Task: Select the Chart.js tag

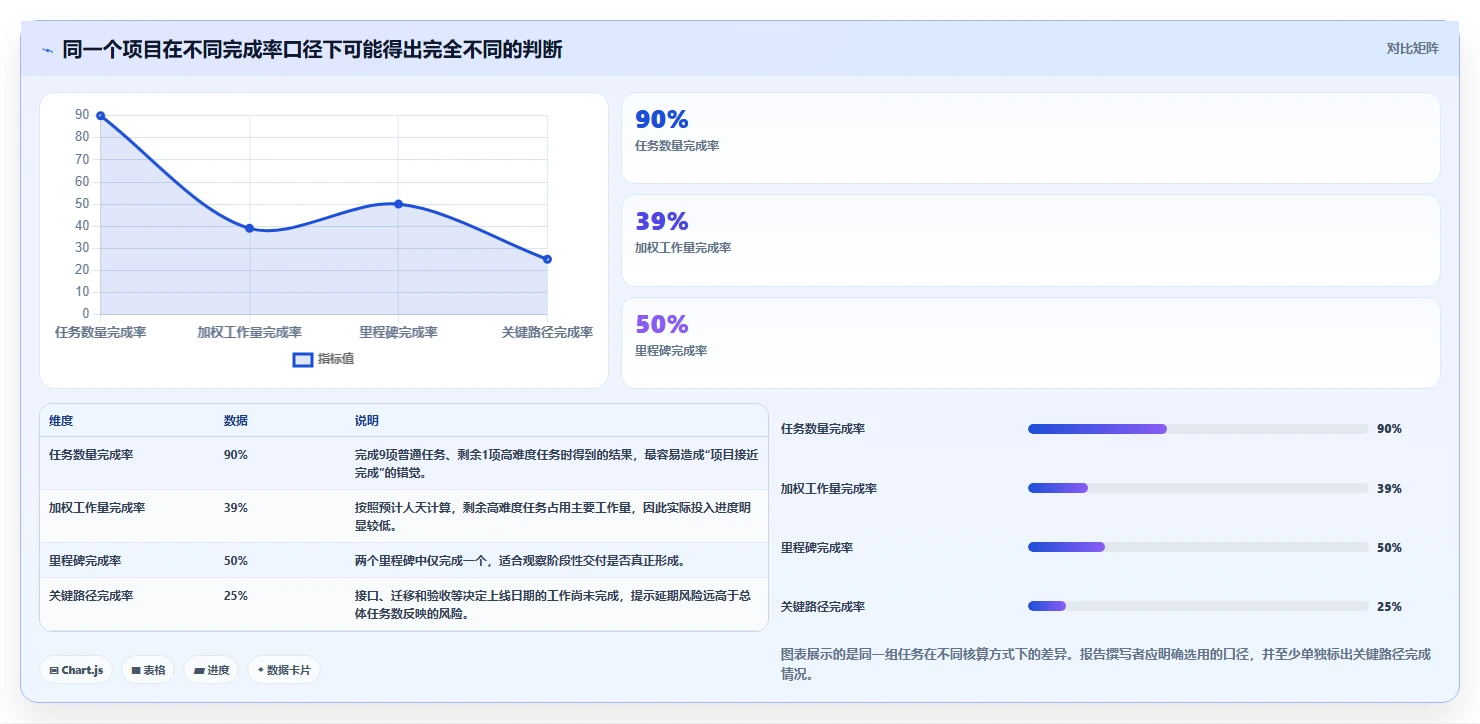Action: coord(76,670)
